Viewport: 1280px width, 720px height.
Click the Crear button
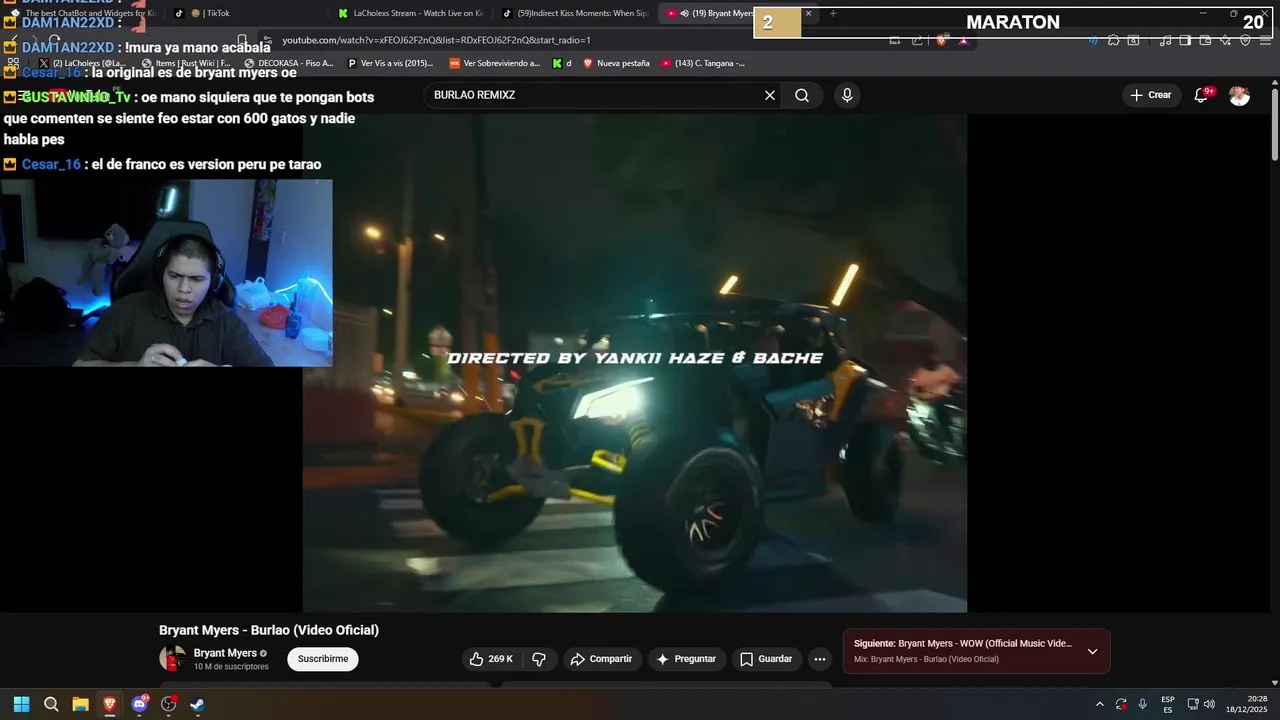point(1150,95)
